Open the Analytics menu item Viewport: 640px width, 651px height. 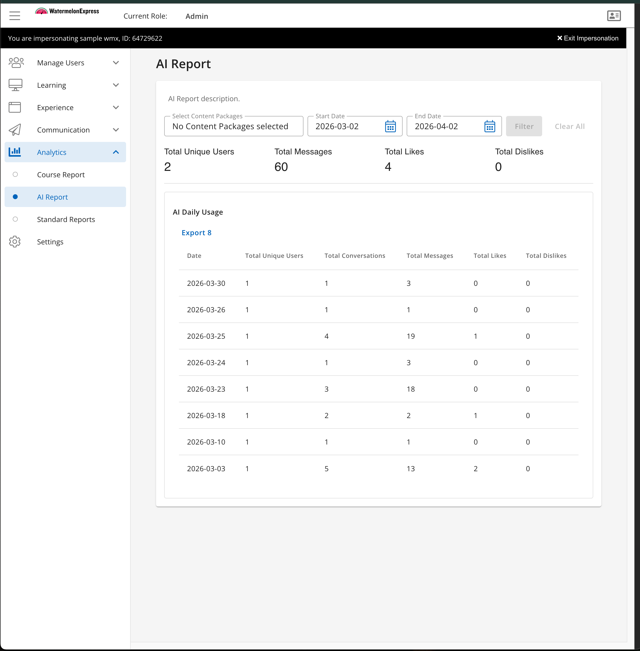(52, 152)
